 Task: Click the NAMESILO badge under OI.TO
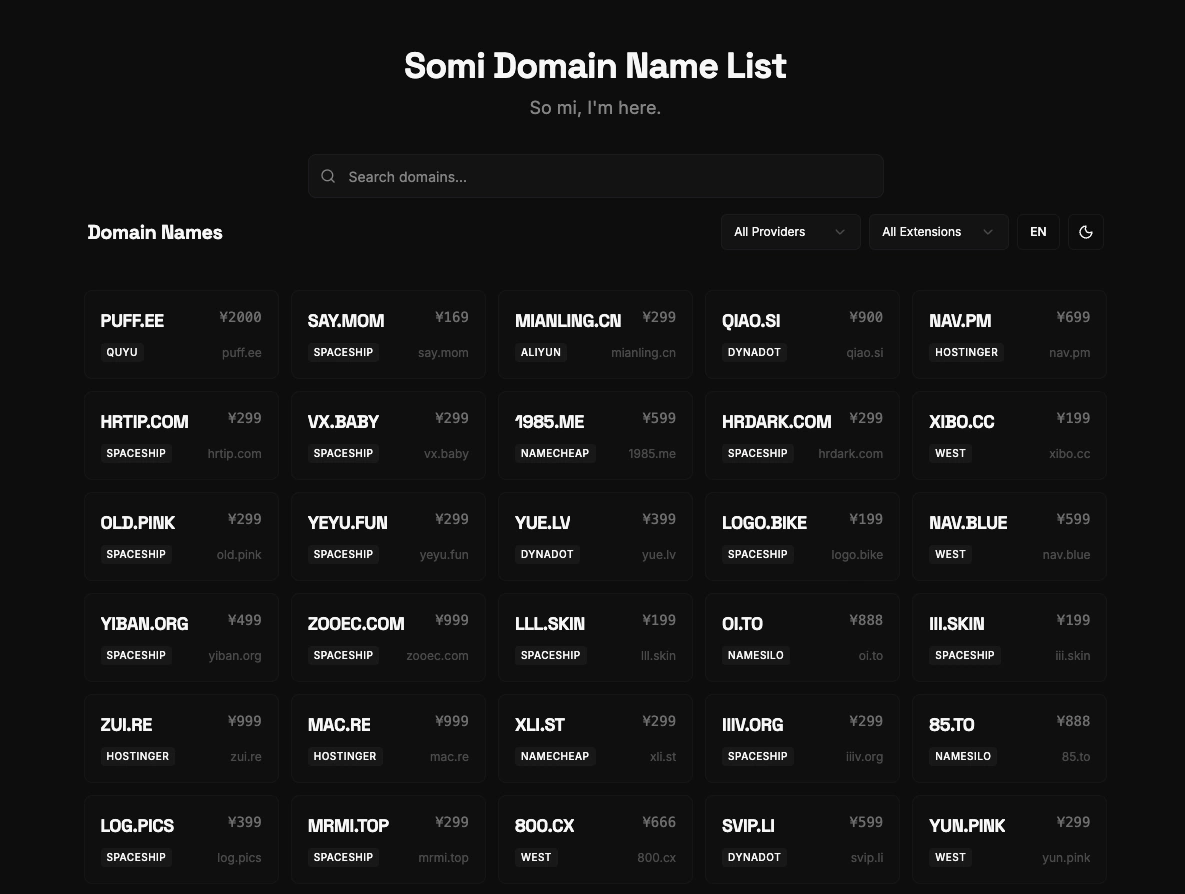pyautogui.click(x=756, y=656)
